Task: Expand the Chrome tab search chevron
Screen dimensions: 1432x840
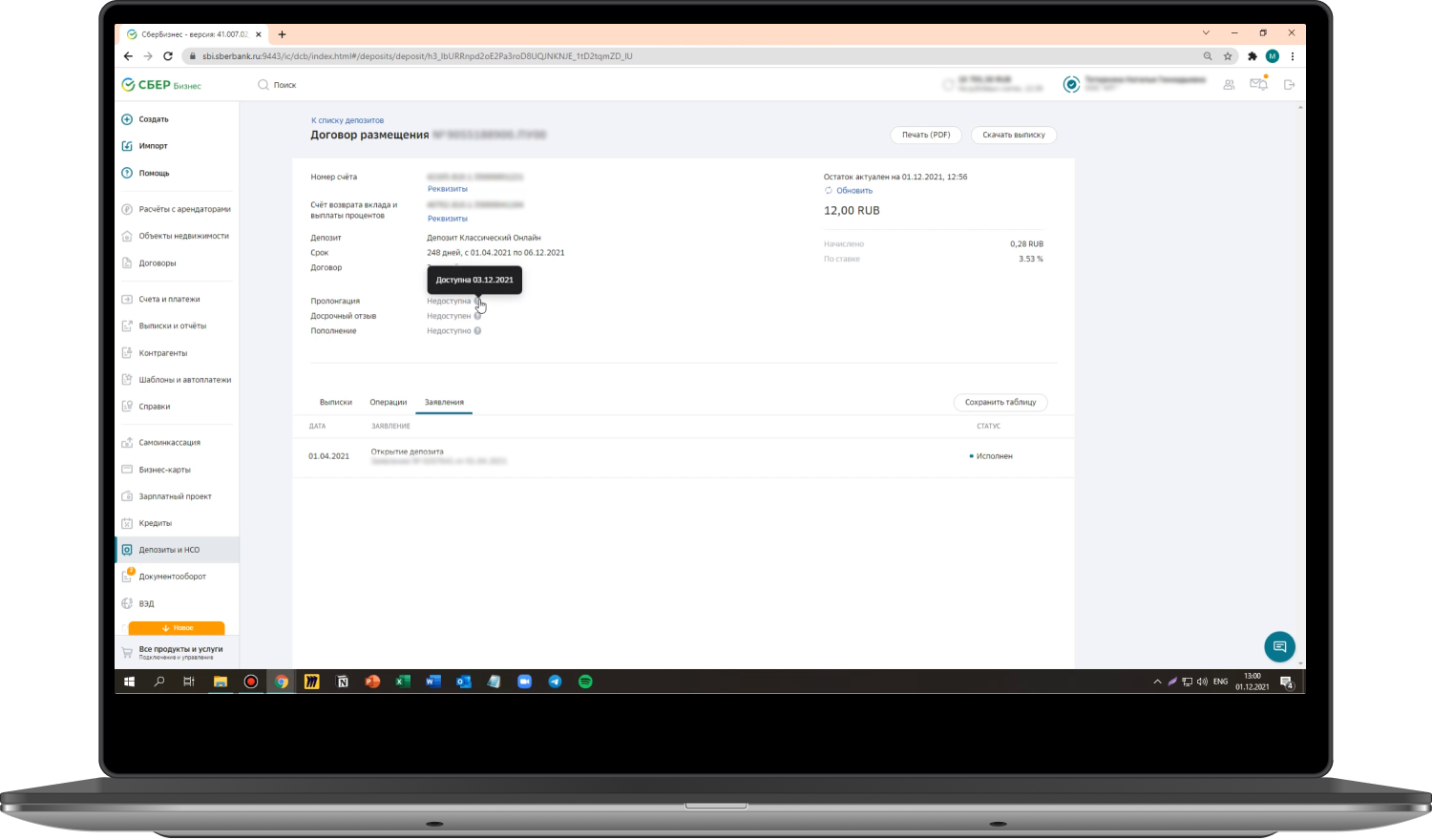Action: [x=1206, y=33]
